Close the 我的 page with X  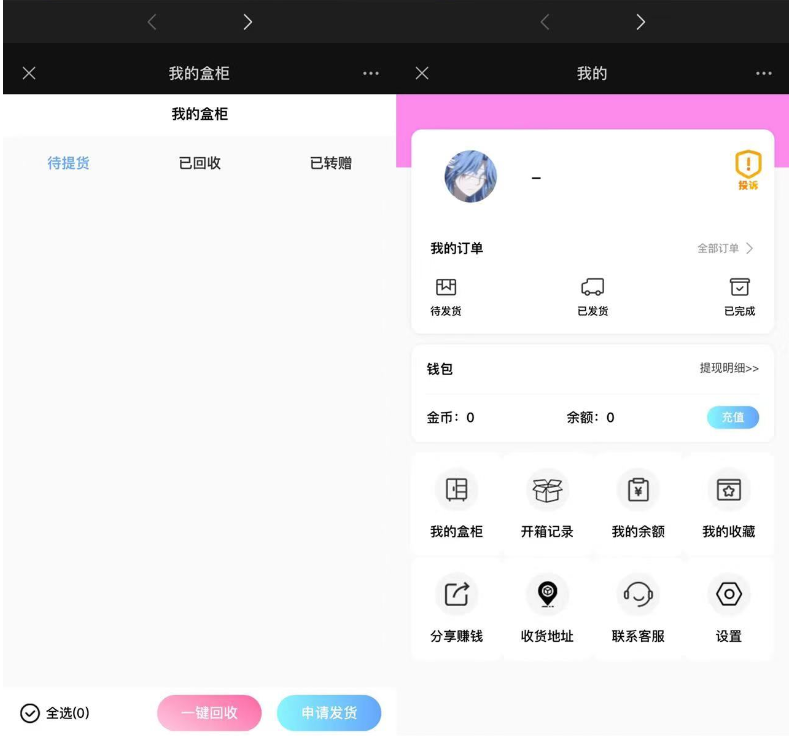[x=422, y=73]
